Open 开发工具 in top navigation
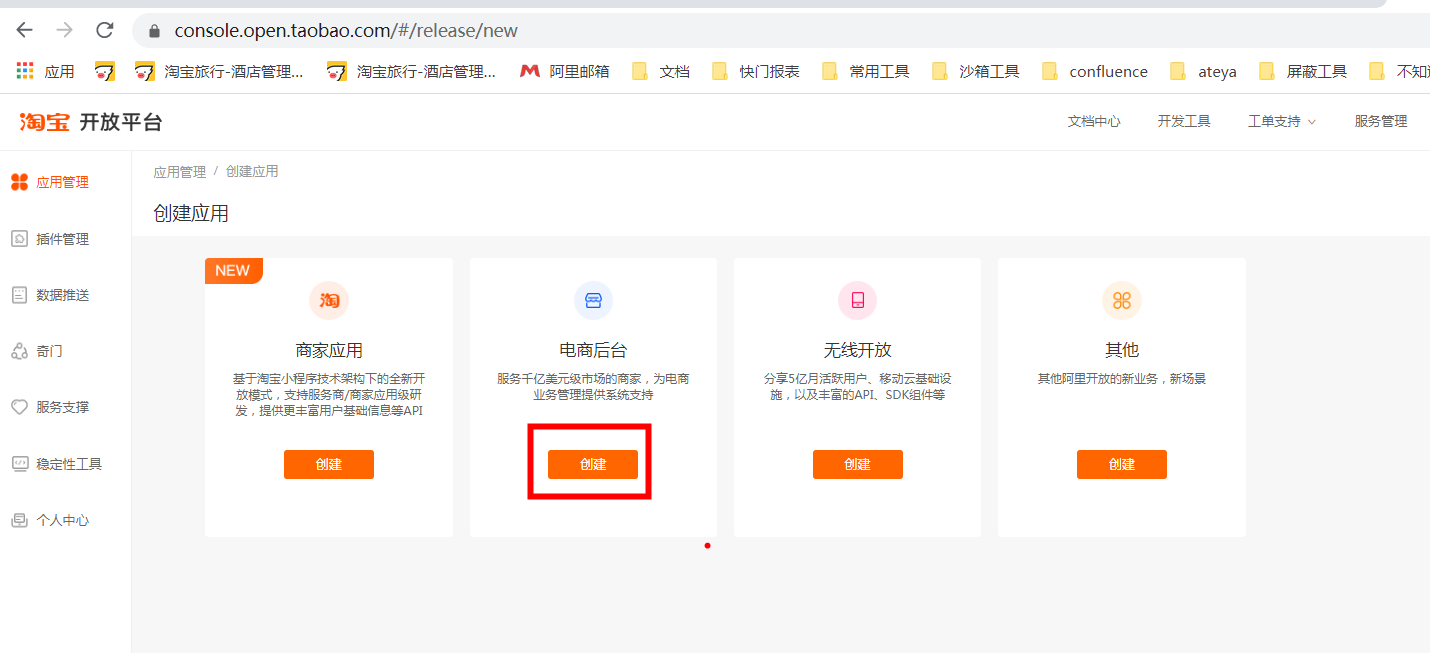This screenshot has width=1430, height=653. point(1184,121)
